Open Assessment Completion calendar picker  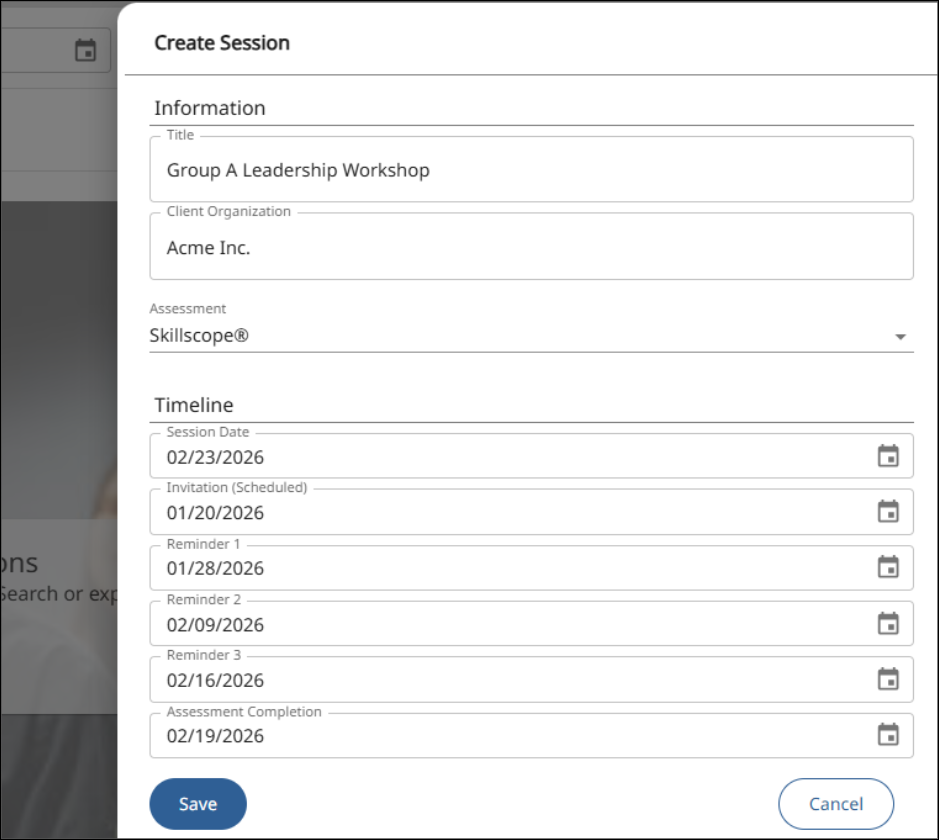point(887,735)
